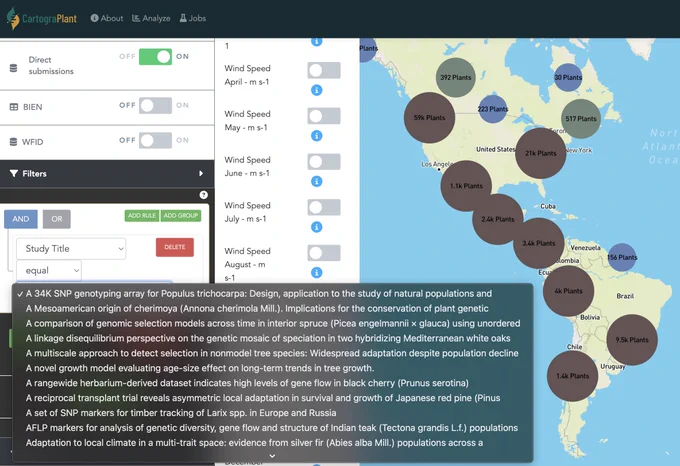Open the equal operator dropdown
Viewport: 680px width, 466px height.
click(x=49, y=270)
